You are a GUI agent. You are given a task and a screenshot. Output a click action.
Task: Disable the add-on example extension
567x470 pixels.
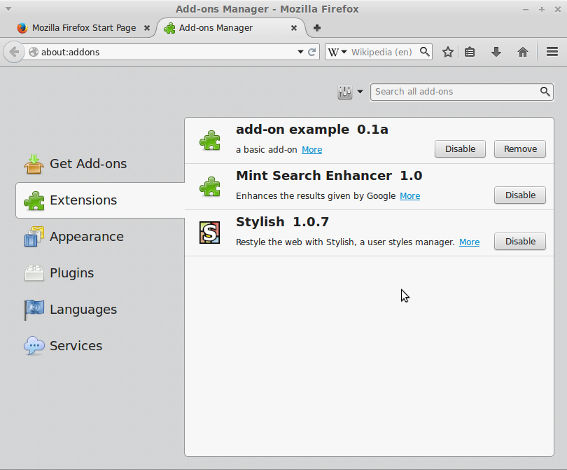coord(460,149)
